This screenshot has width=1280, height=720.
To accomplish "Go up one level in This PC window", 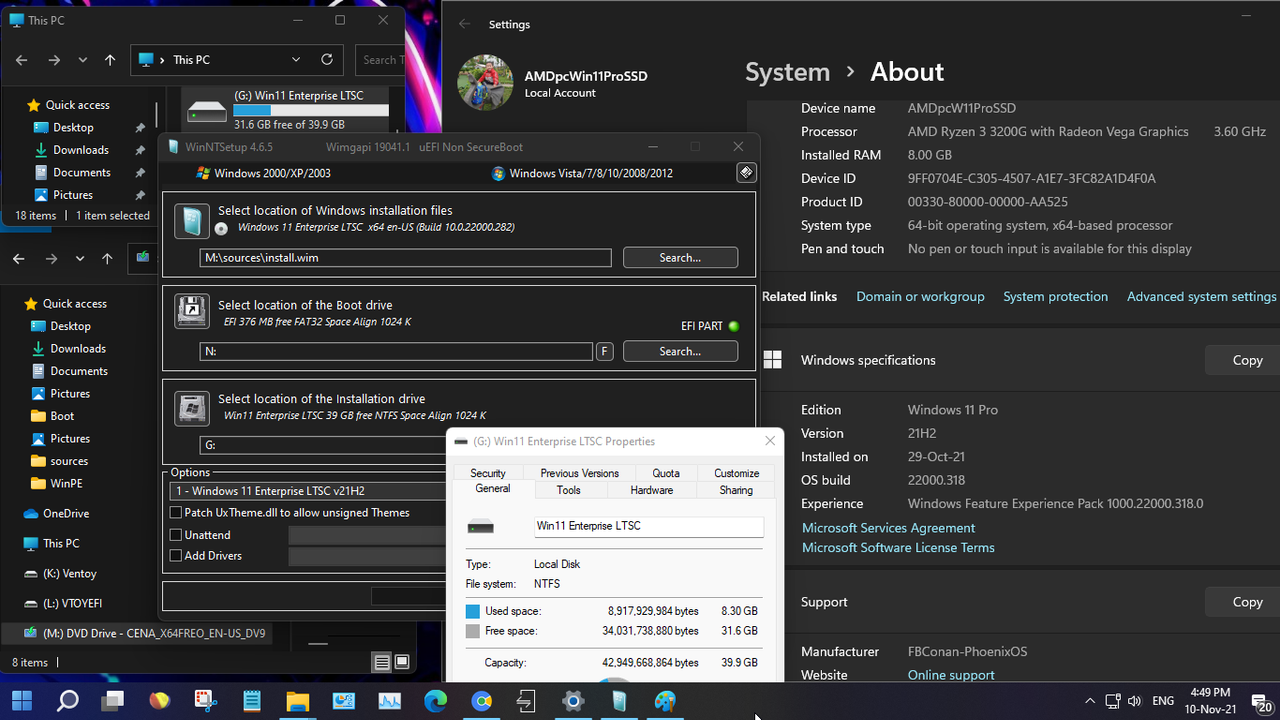I will [x=110, y=60].
